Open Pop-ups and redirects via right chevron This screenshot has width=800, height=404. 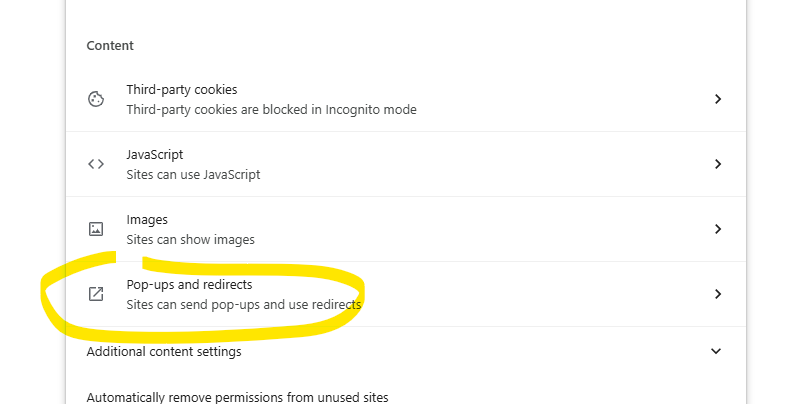[718, 294]
